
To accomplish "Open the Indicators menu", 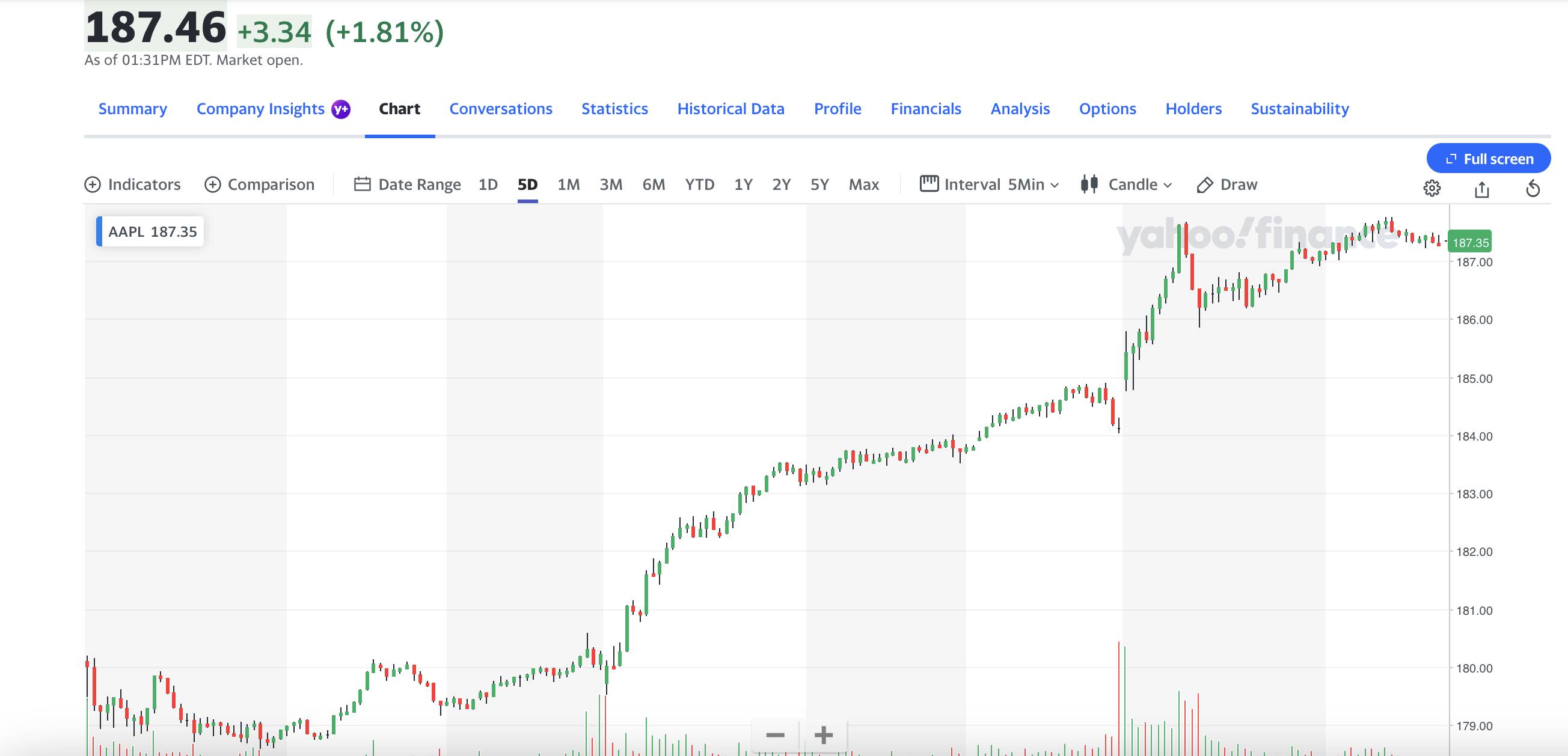I will [x=132, y=184].
